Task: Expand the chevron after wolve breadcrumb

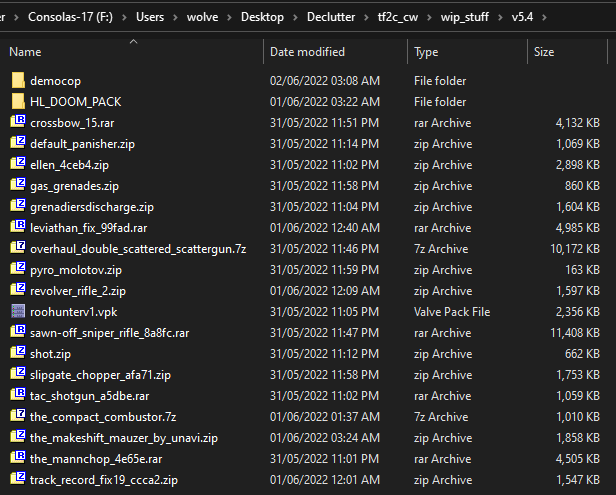Action: click(229, 17)
